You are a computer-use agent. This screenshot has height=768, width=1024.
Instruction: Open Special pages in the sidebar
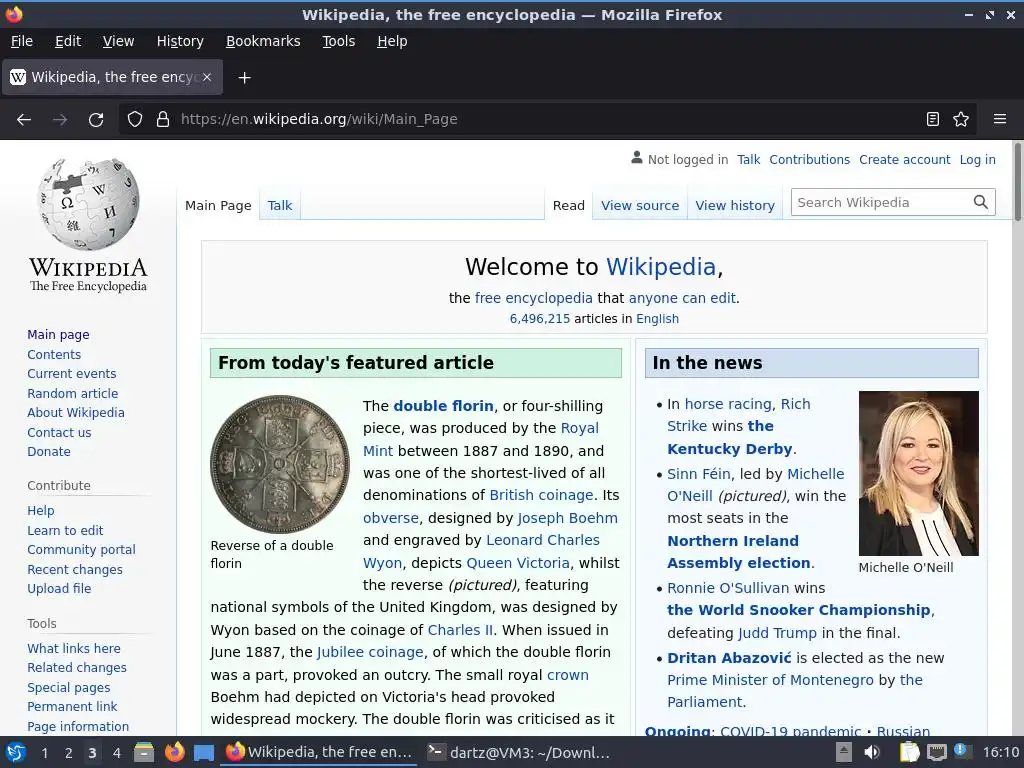point(69,688)
